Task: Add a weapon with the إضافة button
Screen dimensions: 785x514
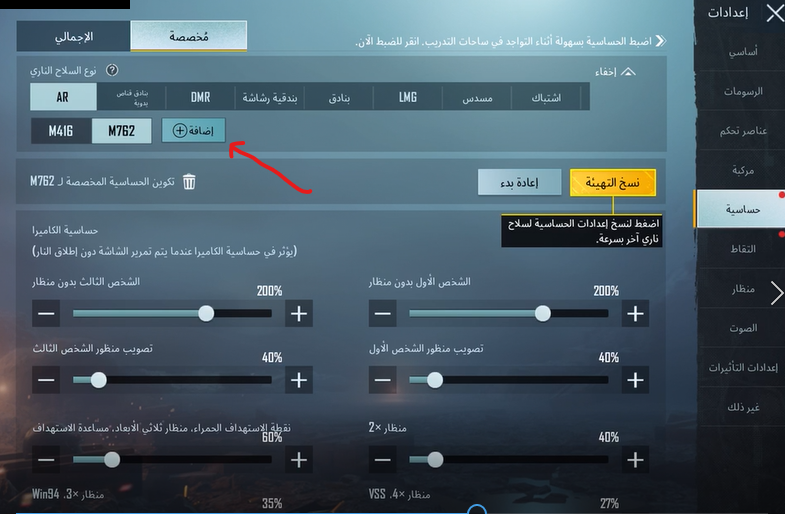Action: click(193, 131)
